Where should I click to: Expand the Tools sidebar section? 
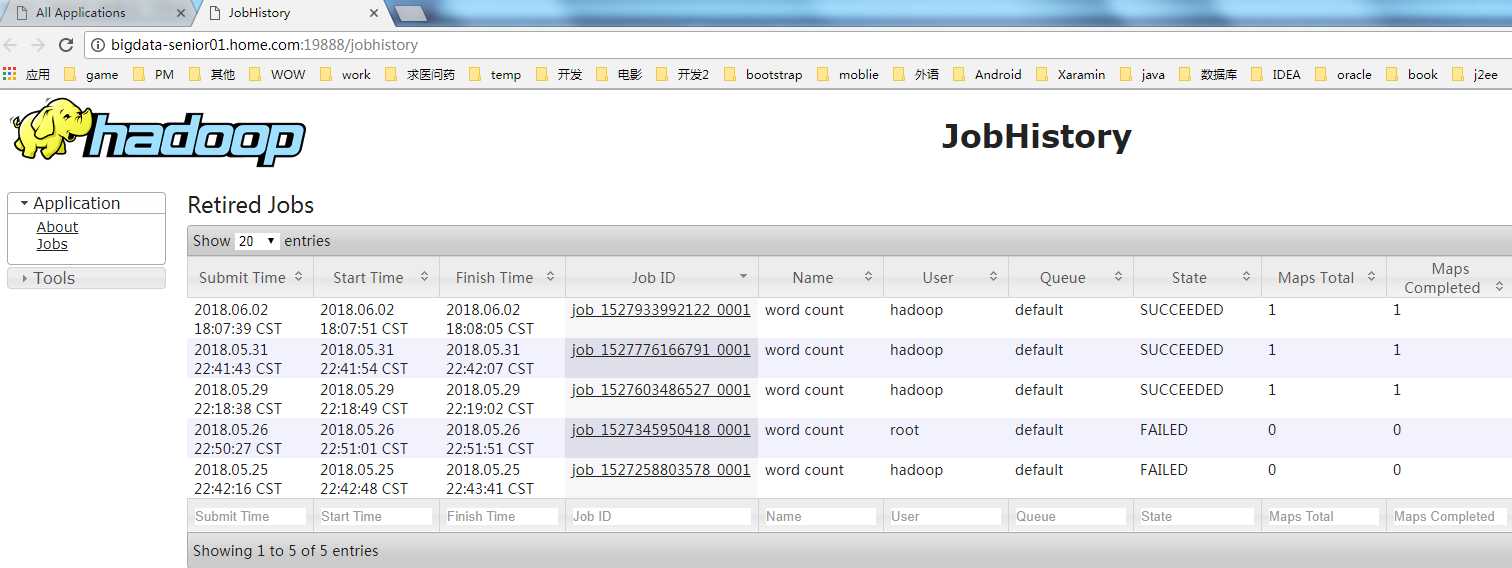point(86,278)
